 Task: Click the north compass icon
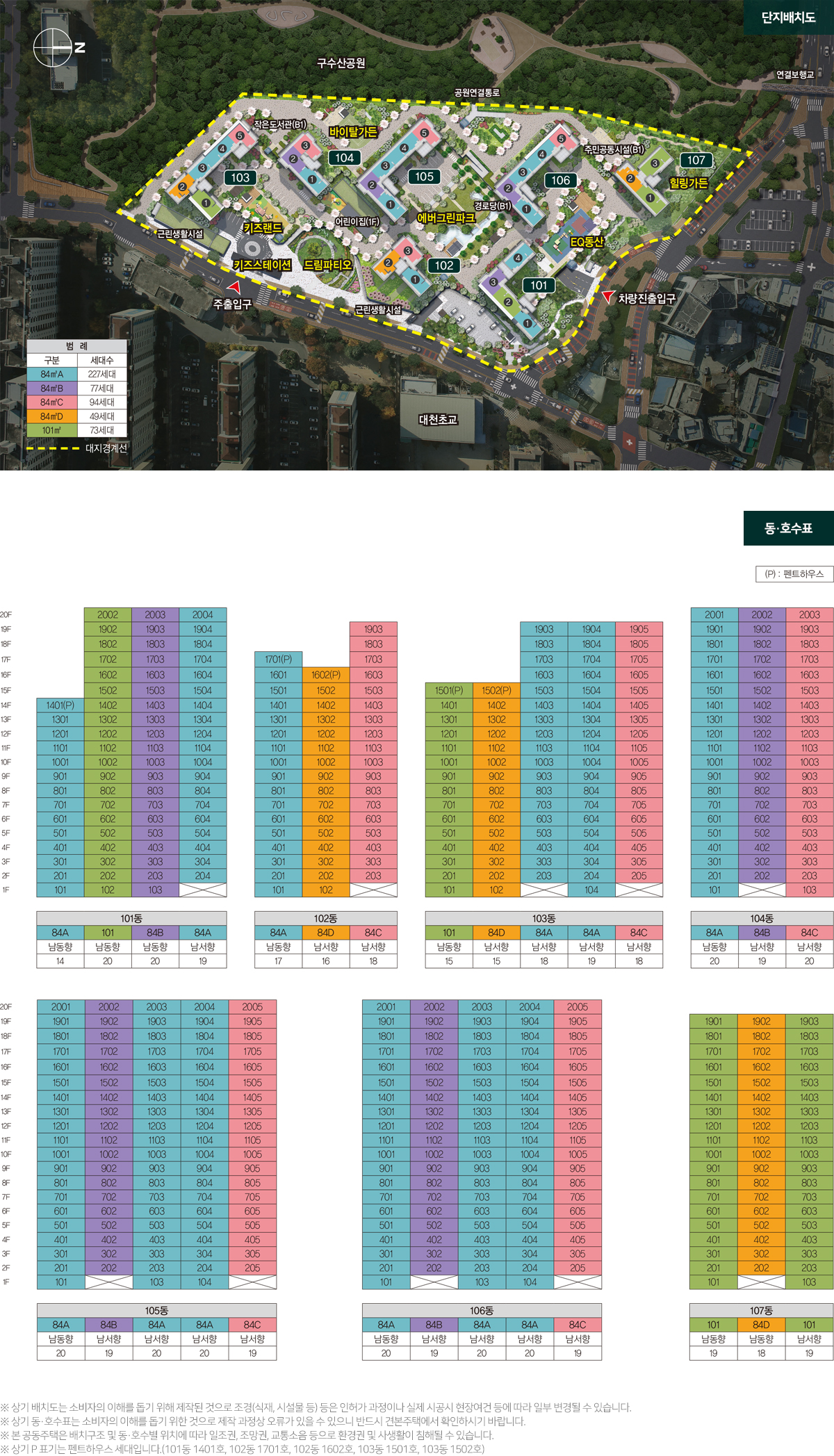pos(53,49)
